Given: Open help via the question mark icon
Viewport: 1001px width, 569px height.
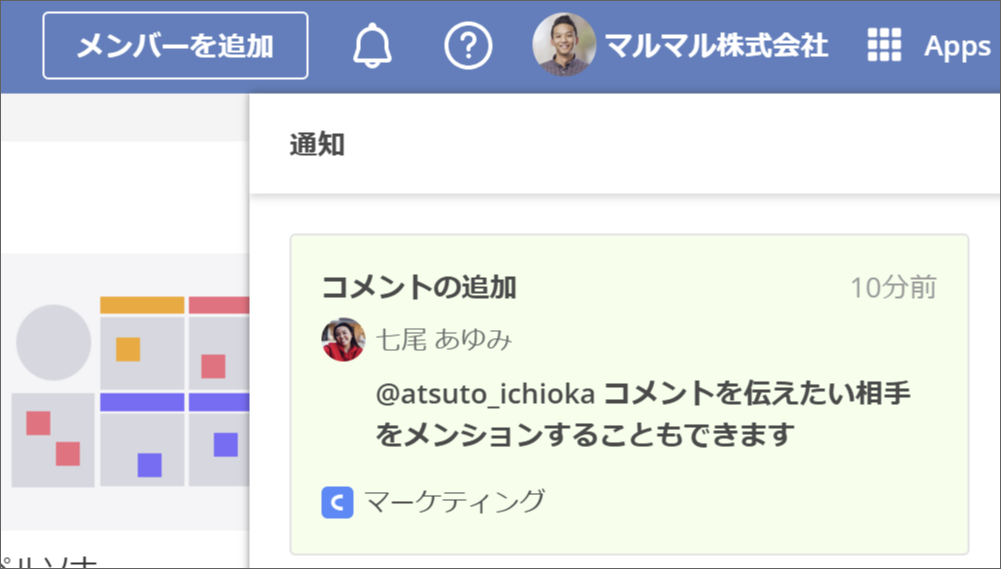Looking at the screenshot, I should point(468,46).
